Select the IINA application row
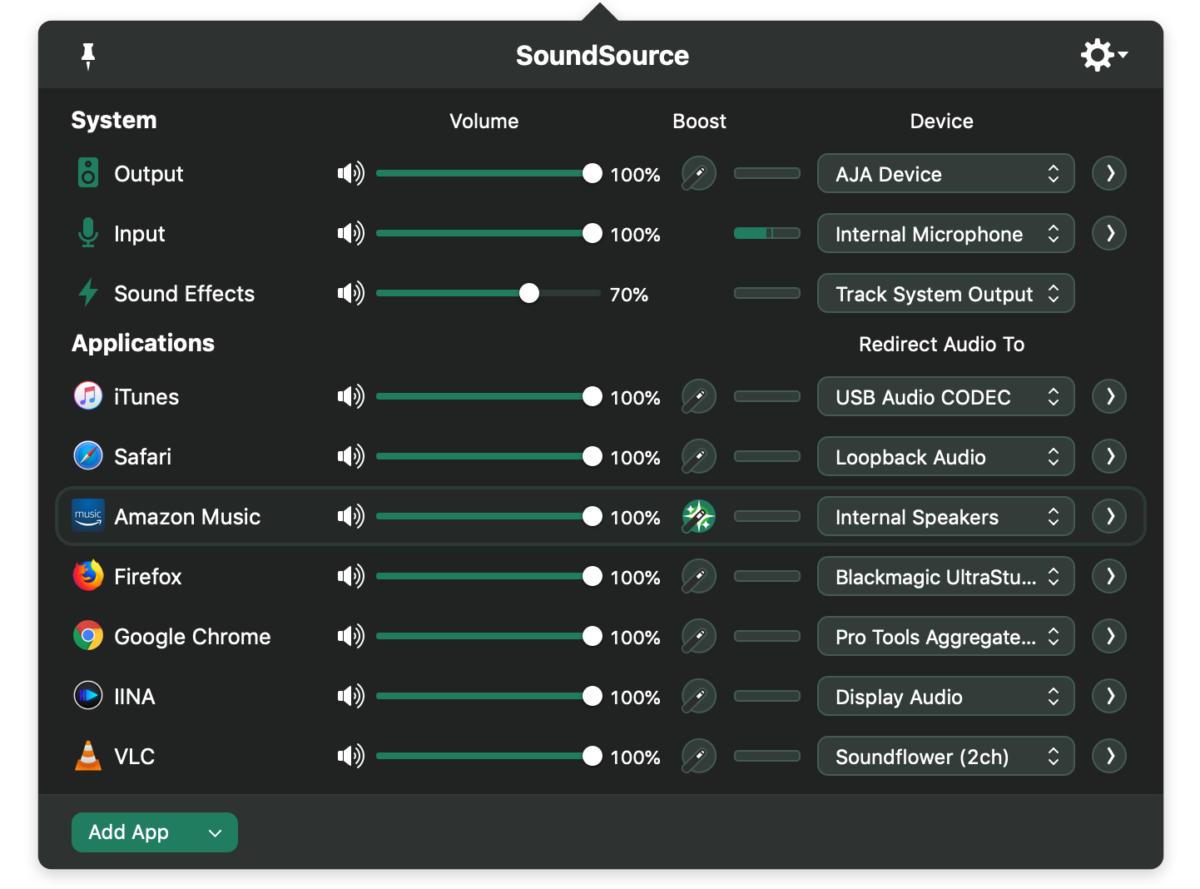This screenshot has height=889, width=1200. 134,696
